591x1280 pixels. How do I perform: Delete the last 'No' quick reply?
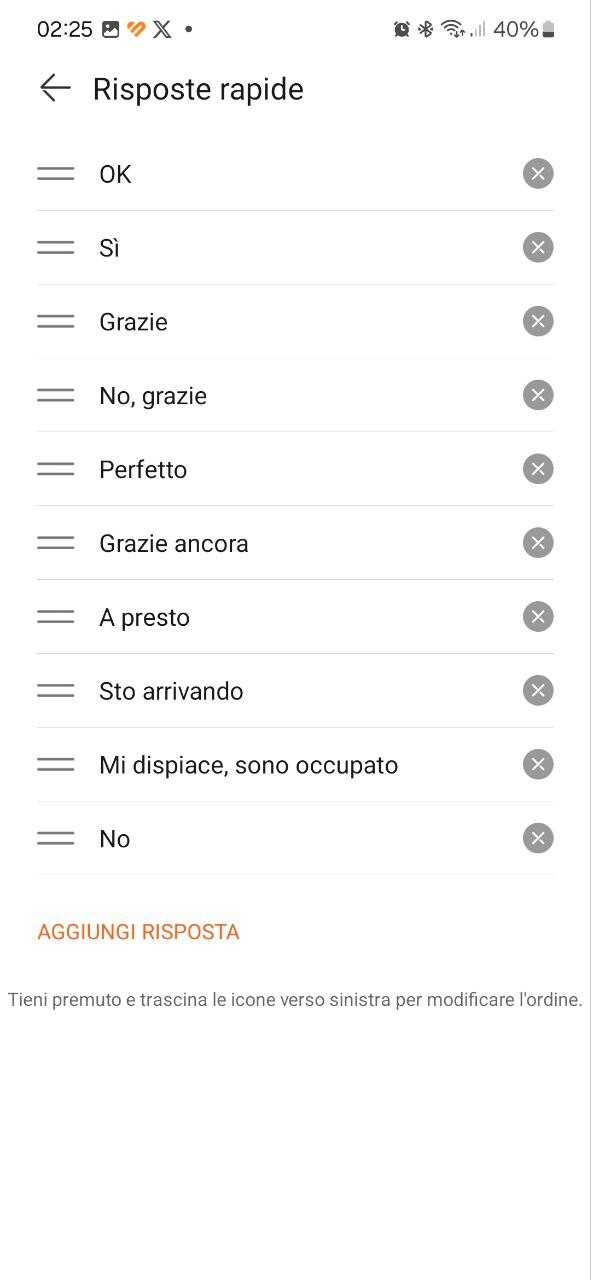point(538,838)
